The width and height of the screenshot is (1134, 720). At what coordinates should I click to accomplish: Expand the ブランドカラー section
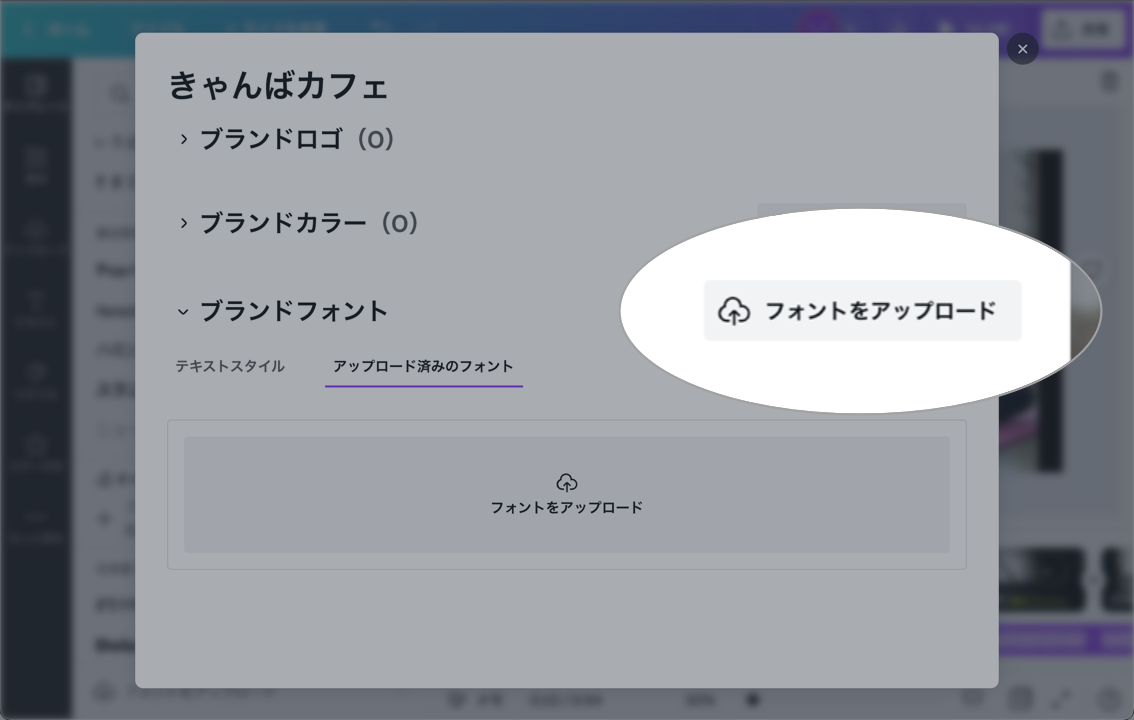tap(184, 223)
